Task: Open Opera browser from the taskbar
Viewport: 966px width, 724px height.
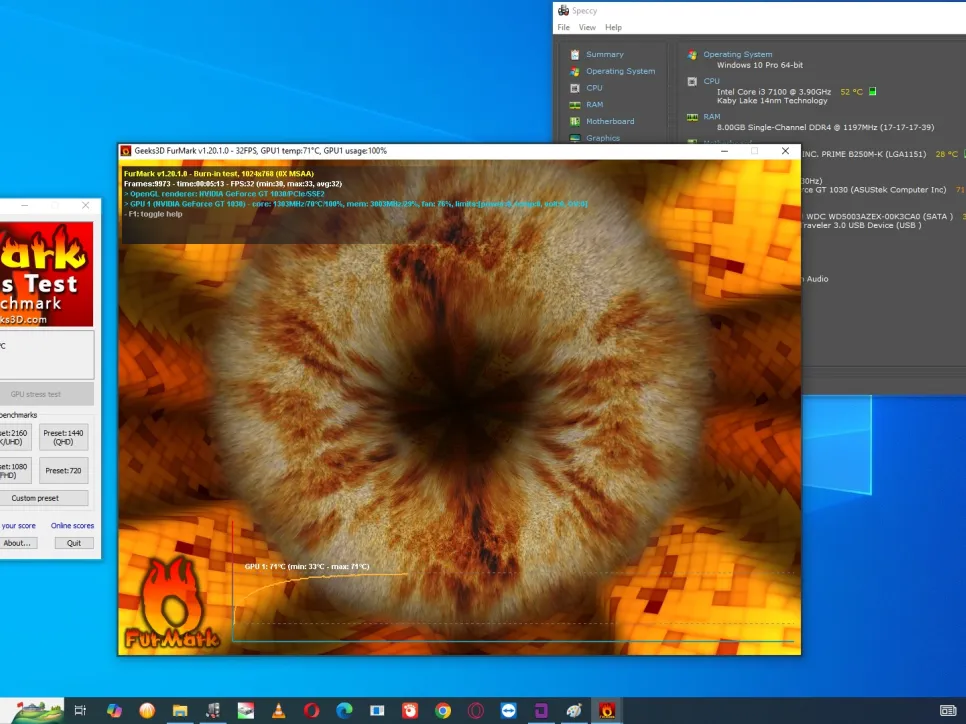Action: tap(311, 710)
